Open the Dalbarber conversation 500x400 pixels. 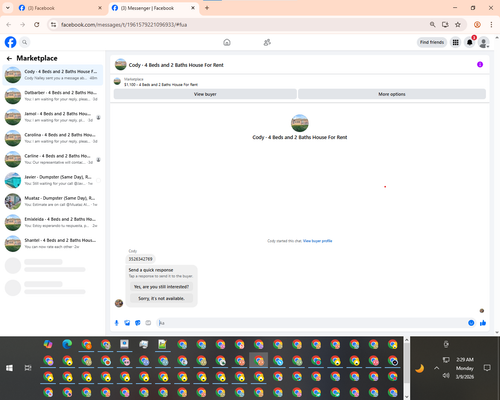tap(52, 96)
